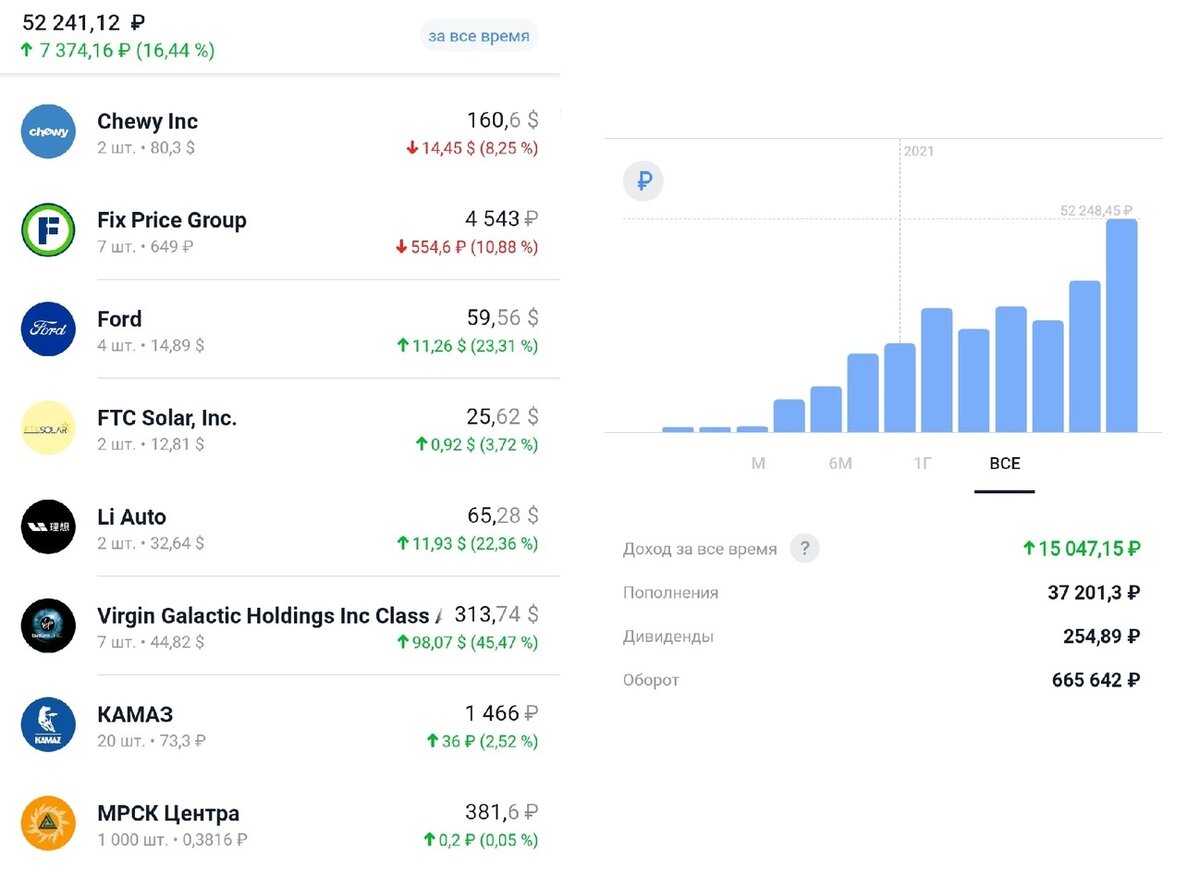Select the ВСЕ chart period tab
The height and width of the screenshot is (890, 1200).
pyautogui.click(x=1005, y=464)
